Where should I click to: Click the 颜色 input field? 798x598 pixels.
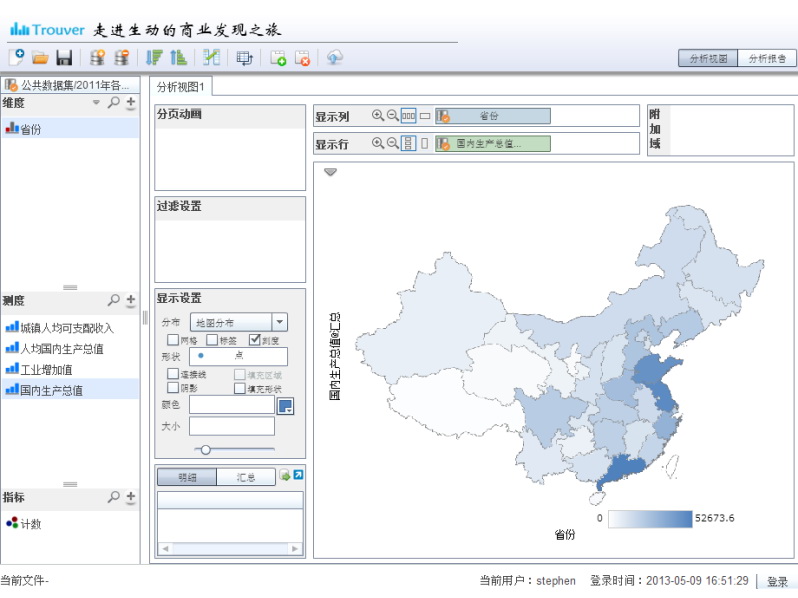coord(232,405)
